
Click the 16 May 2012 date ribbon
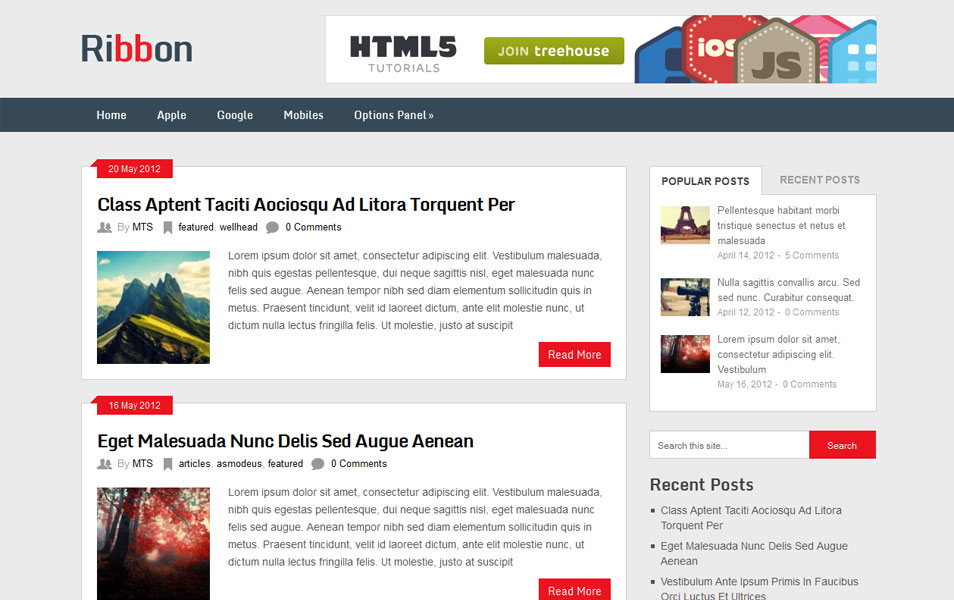tap(134, 405)
